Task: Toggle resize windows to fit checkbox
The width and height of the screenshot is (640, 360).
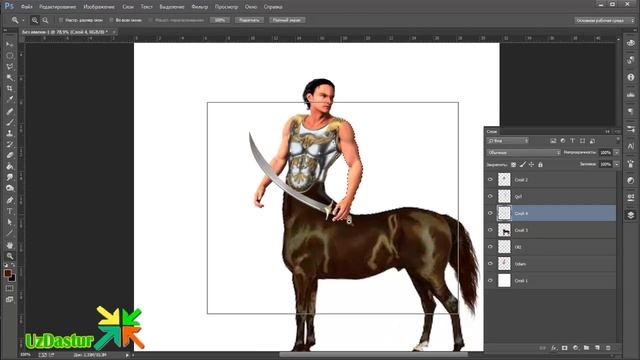Action: tap(61, 20)
